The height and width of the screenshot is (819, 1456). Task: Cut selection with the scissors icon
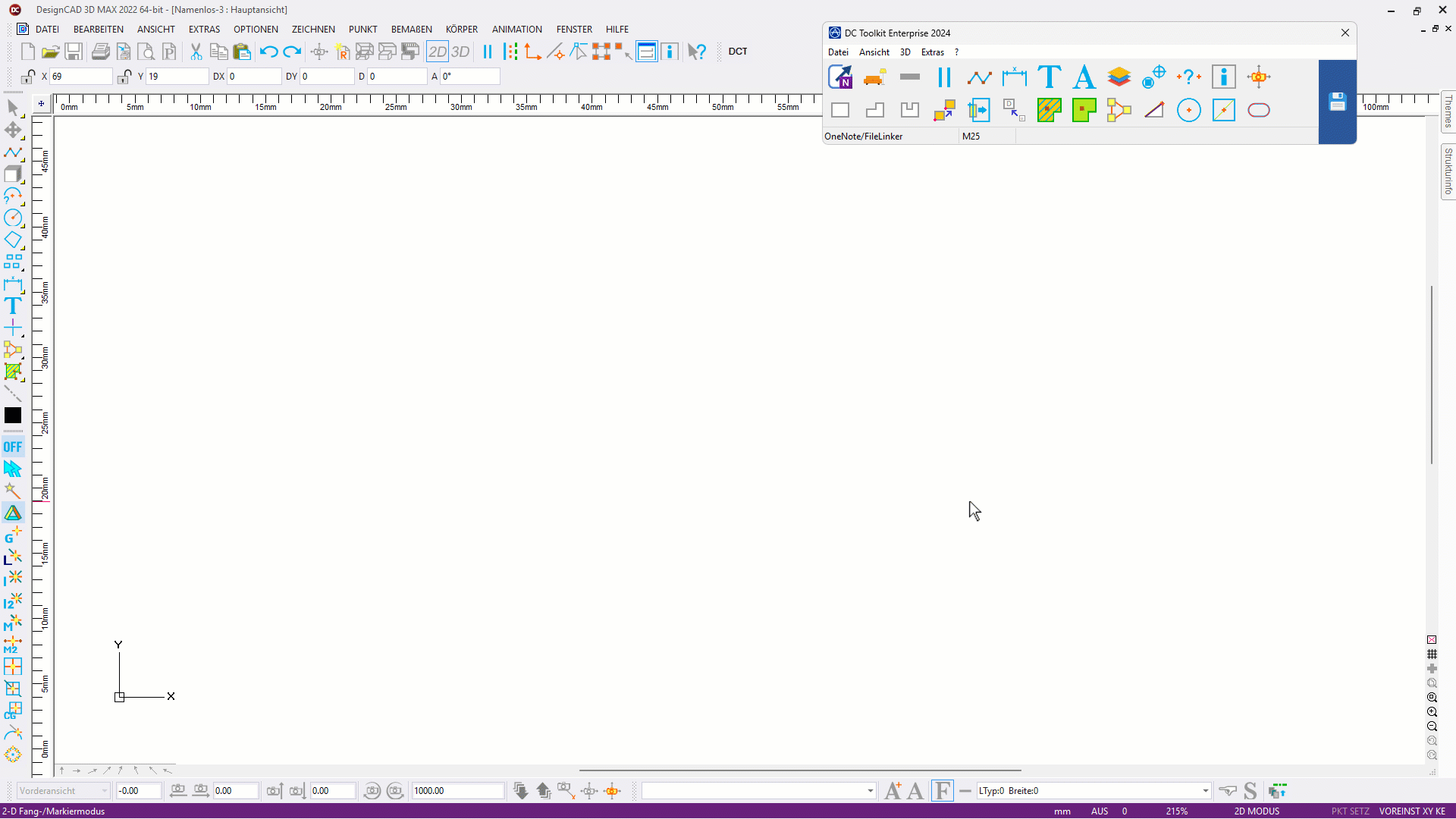click(x=196, y=52)
